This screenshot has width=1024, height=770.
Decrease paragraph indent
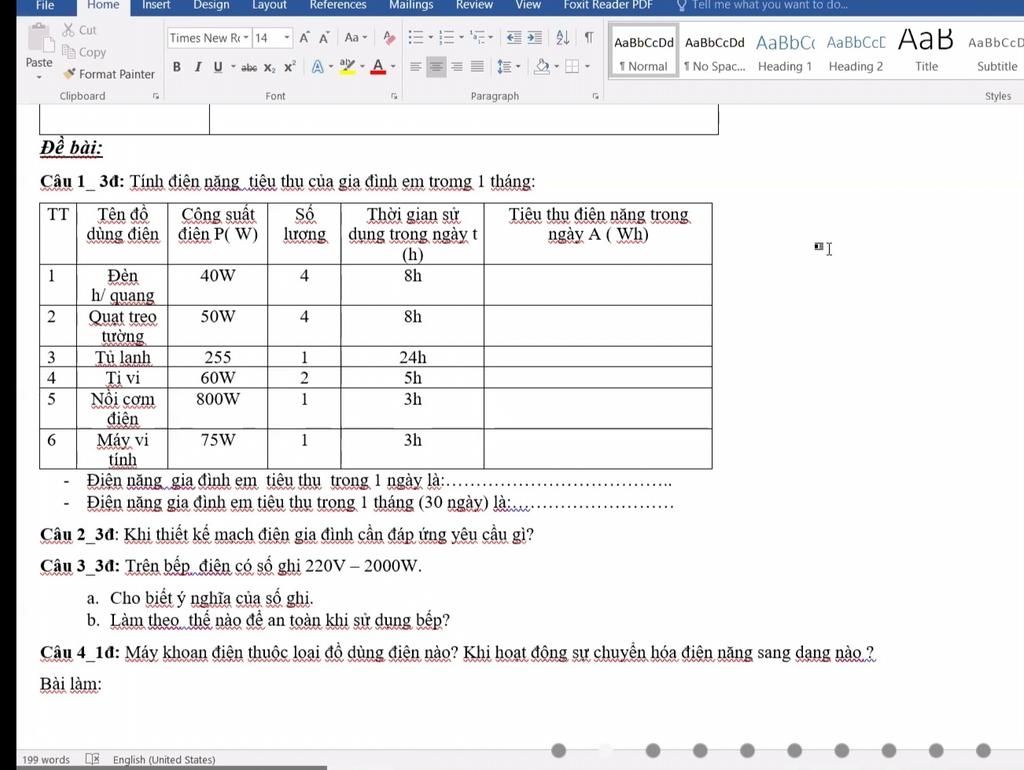(x=514, y=37)
